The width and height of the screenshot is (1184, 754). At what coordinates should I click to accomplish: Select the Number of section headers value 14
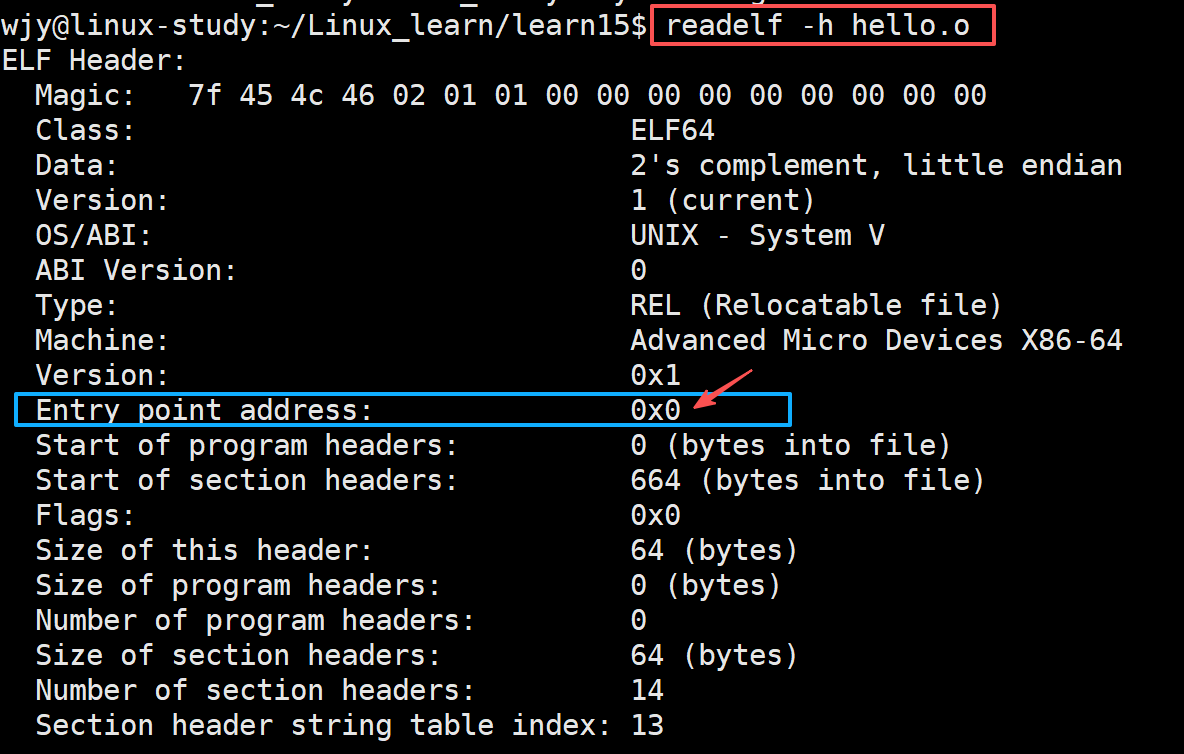pos(647,691)
